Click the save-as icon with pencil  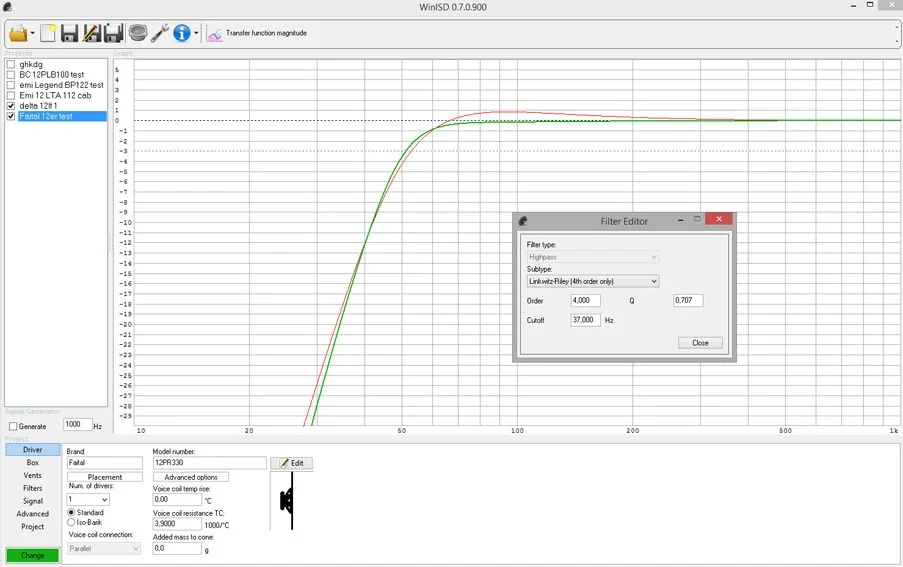pyautogui.click(x=91, y=33)
